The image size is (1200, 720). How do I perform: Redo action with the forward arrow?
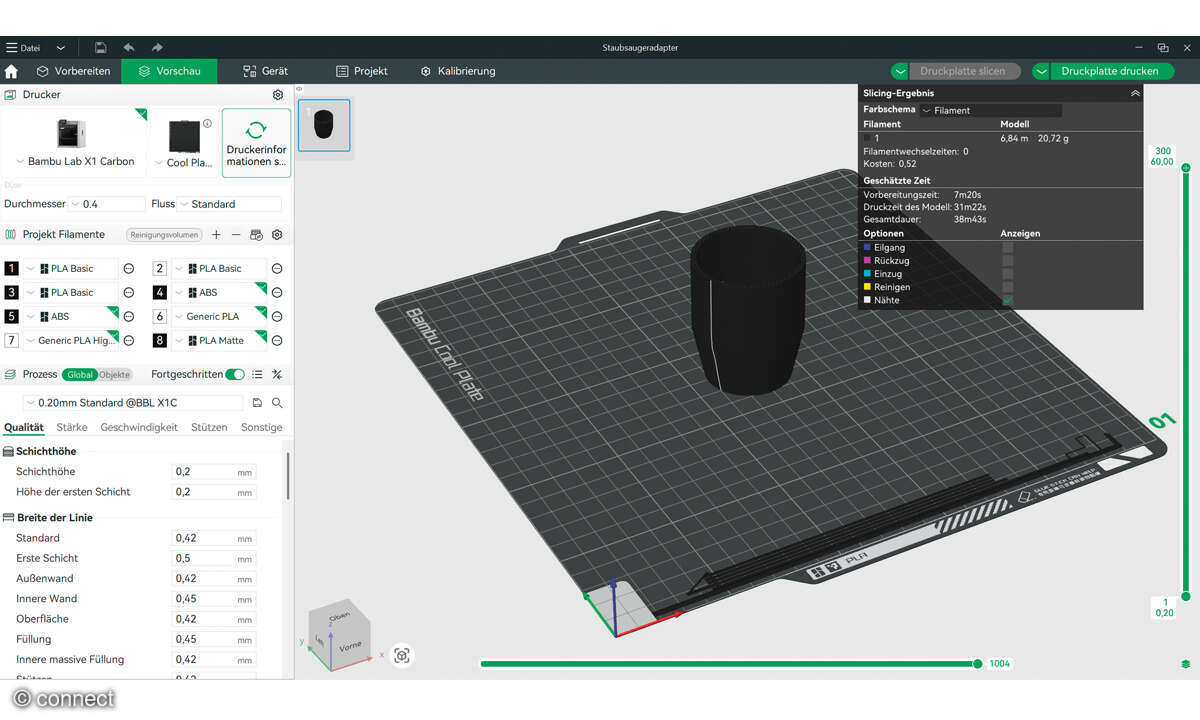tap(157, 47)
